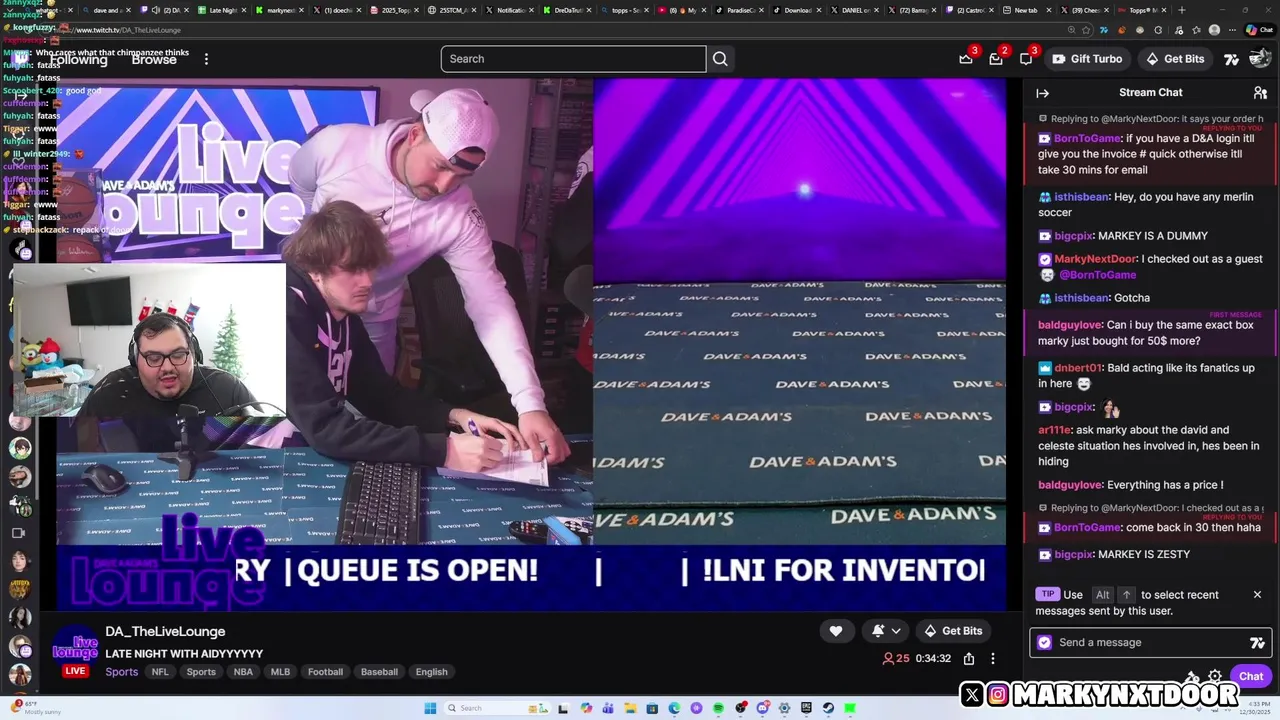1280x720 pixels.
Task: Click the Gift Turbo button
Action: (x=1086, y=59)
